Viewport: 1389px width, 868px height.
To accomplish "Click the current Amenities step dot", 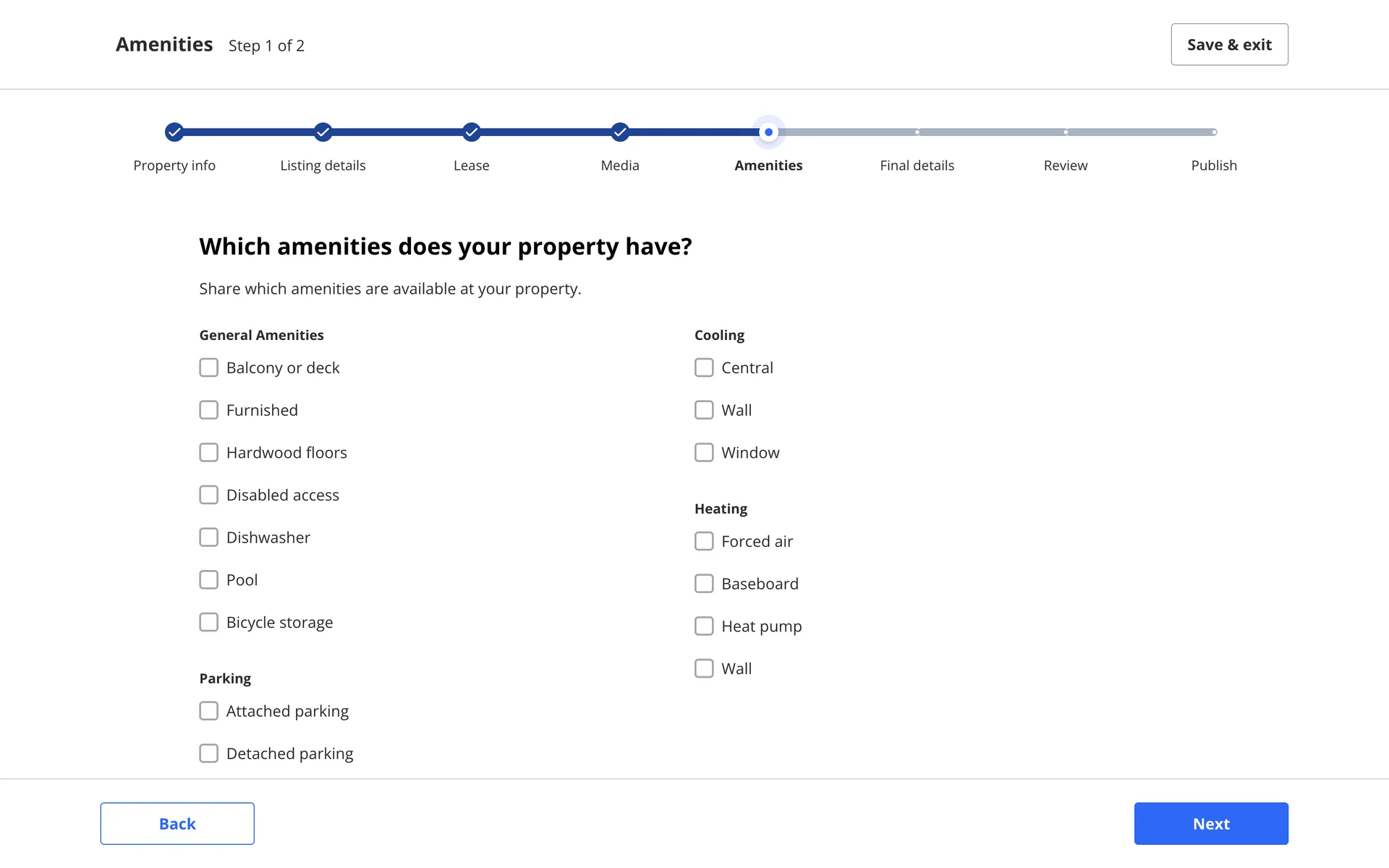I will click(768, 132).
